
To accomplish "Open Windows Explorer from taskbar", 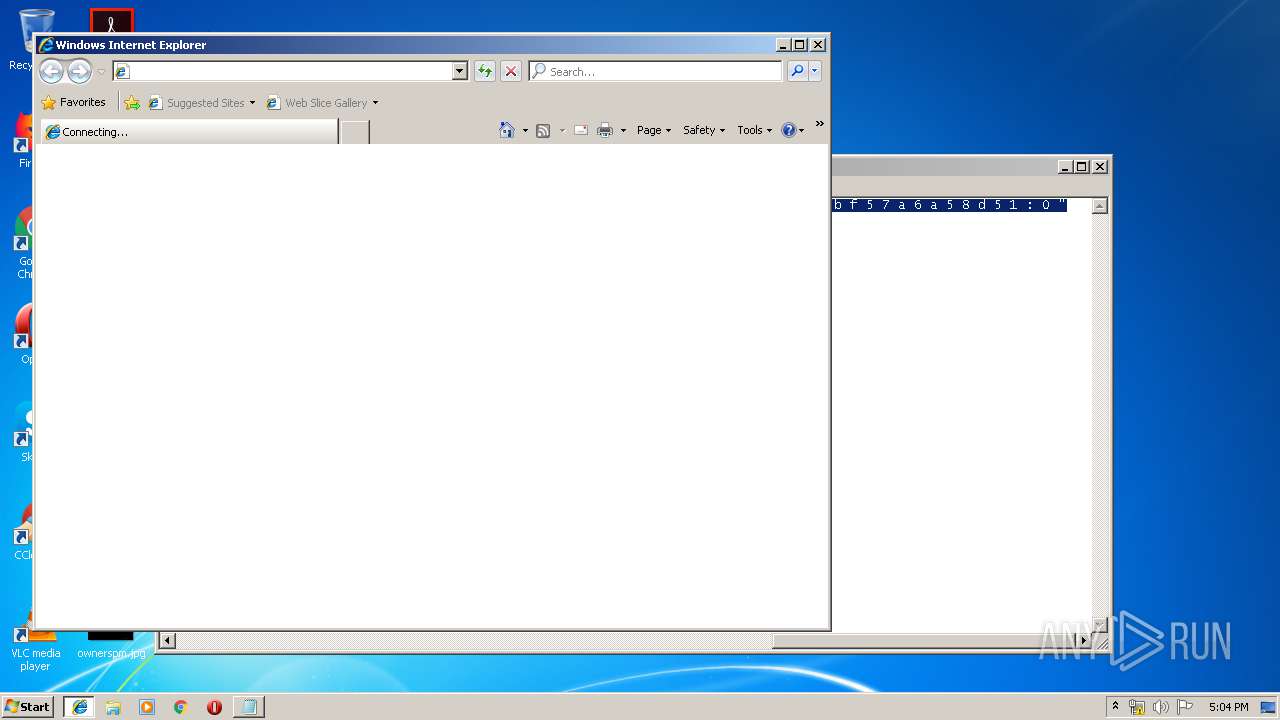I will tap(113, 707).
